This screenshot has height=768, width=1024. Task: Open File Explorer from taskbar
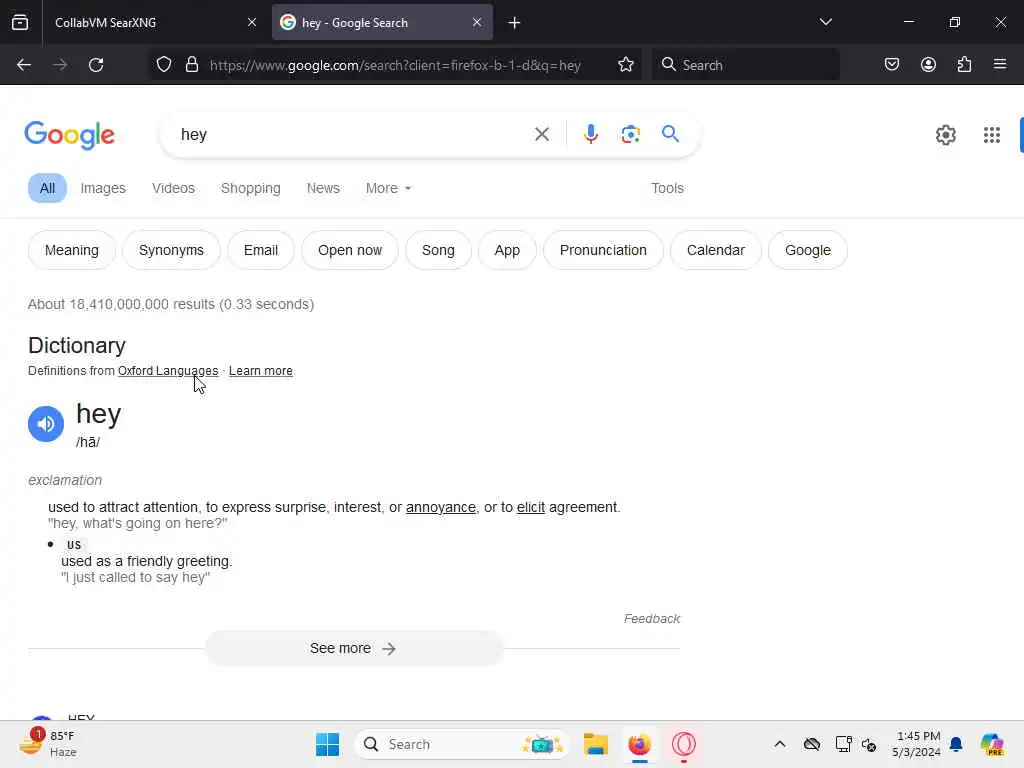click(596, 744)
